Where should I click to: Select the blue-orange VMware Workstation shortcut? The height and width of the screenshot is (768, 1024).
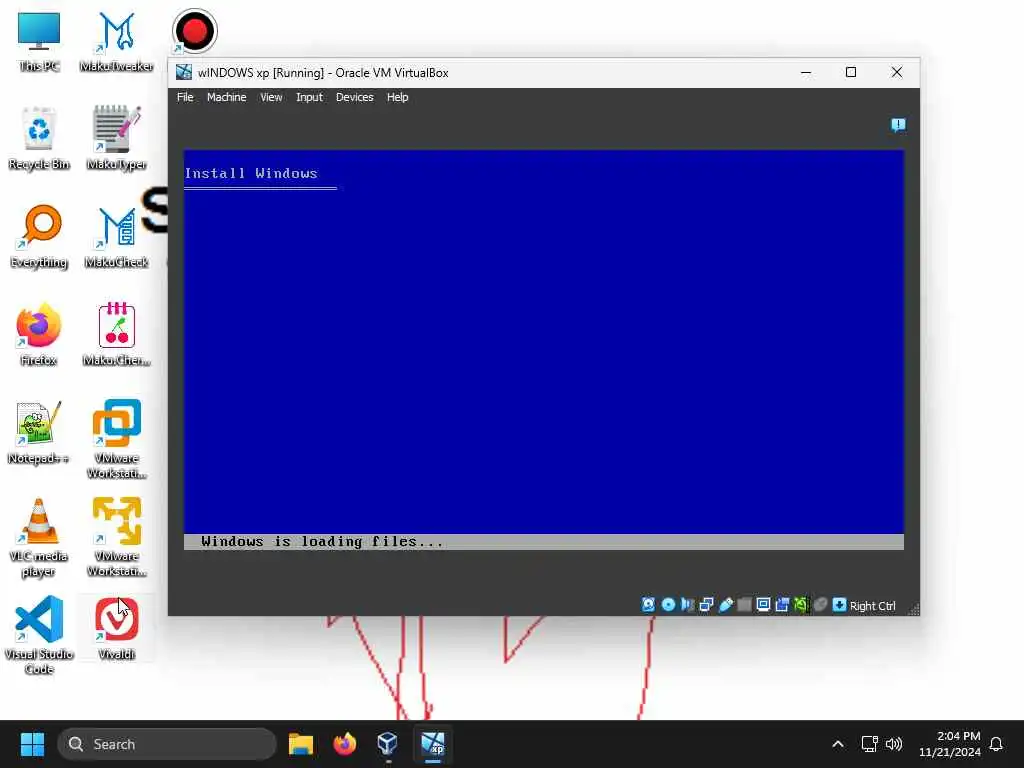[x=117, y=439]
